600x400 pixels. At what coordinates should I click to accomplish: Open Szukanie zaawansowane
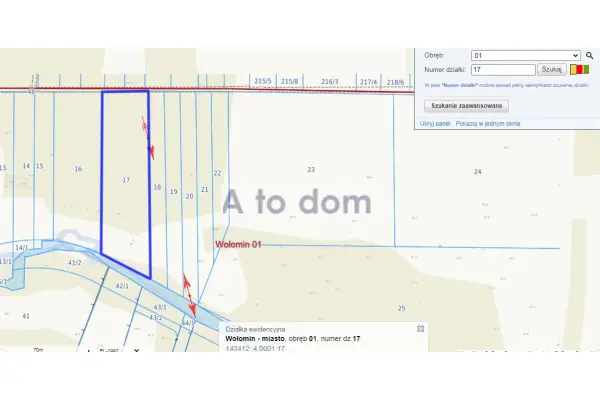pyautogui.click(x=466, y=106)
